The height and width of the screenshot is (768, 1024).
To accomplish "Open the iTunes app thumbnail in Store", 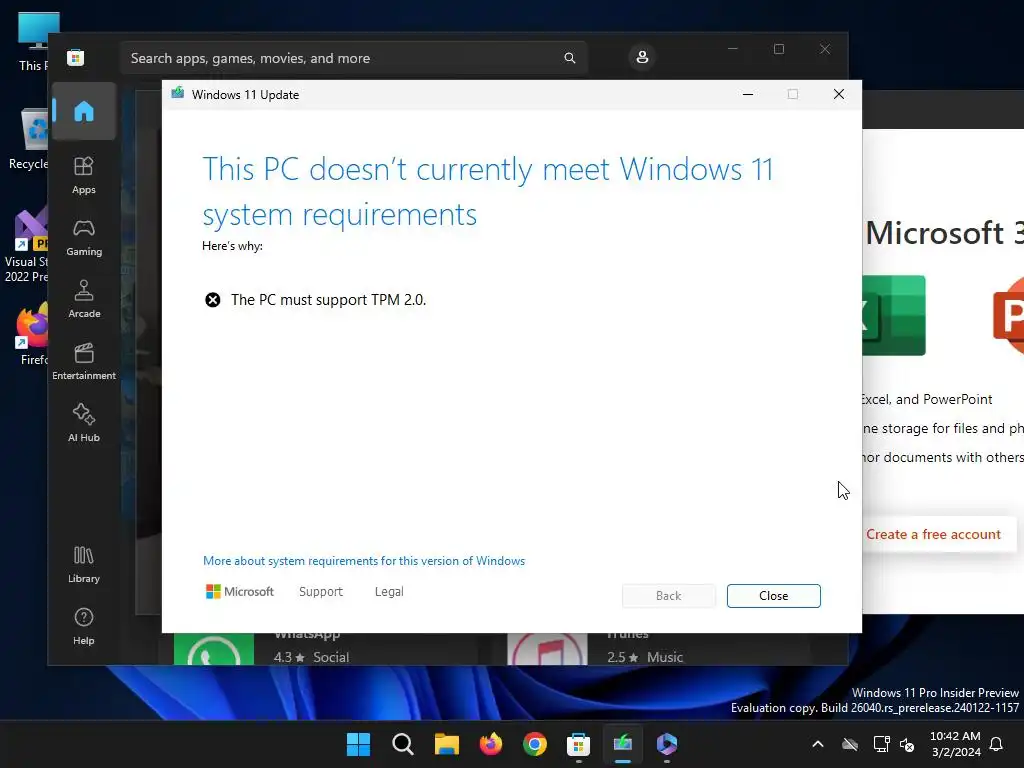I will coord(547,649).
